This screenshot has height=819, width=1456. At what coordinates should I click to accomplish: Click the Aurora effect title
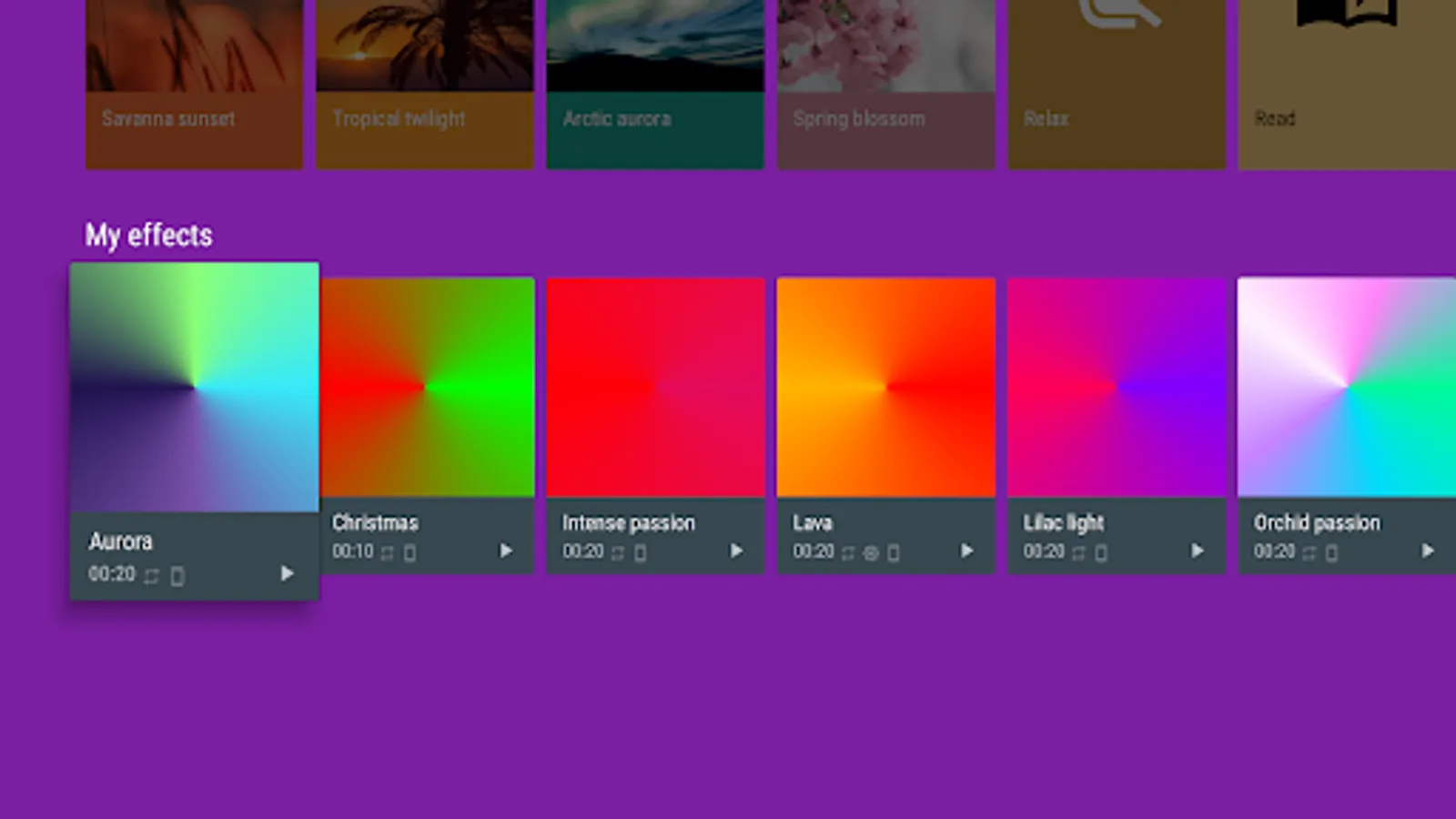click(x=120, y=541)
